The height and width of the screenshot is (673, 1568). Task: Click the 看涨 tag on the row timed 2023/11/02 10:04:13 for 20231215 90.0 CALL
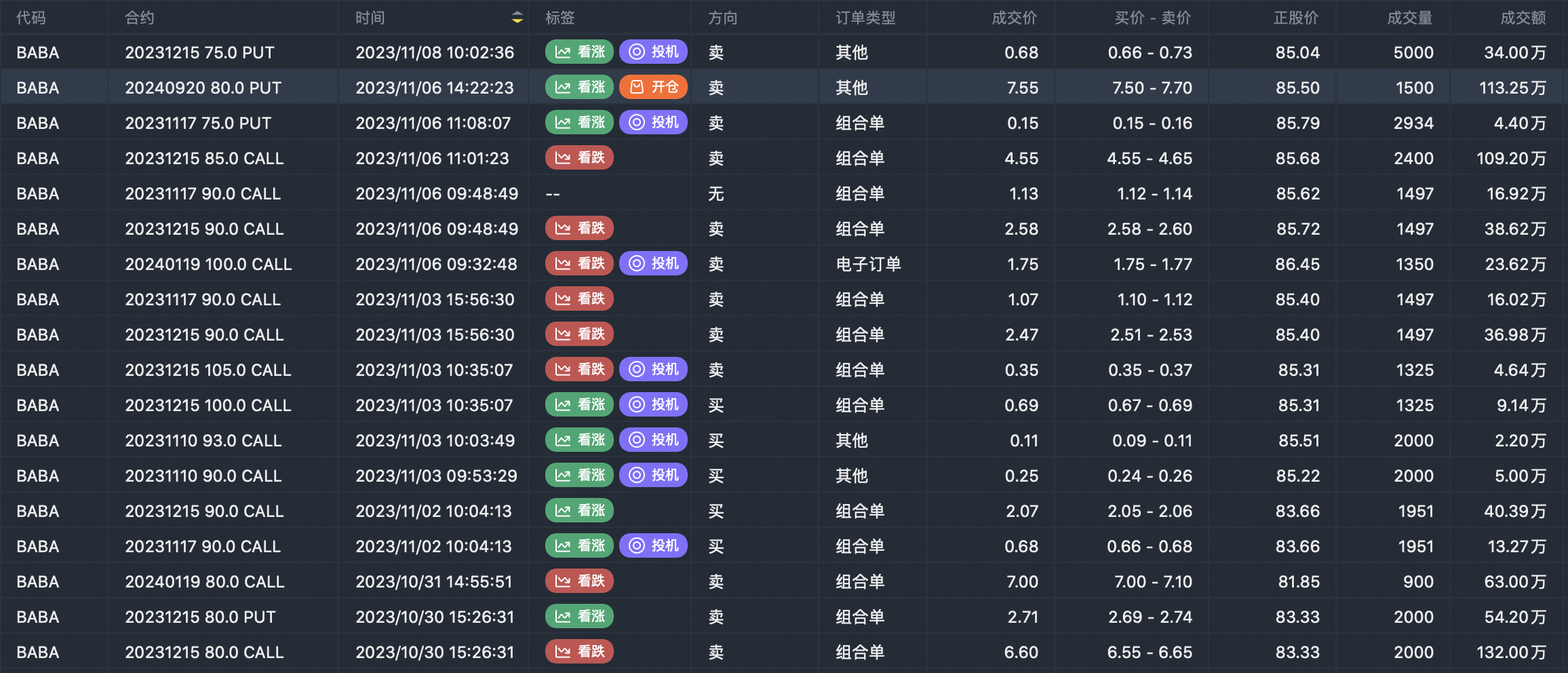coord(579,510)
